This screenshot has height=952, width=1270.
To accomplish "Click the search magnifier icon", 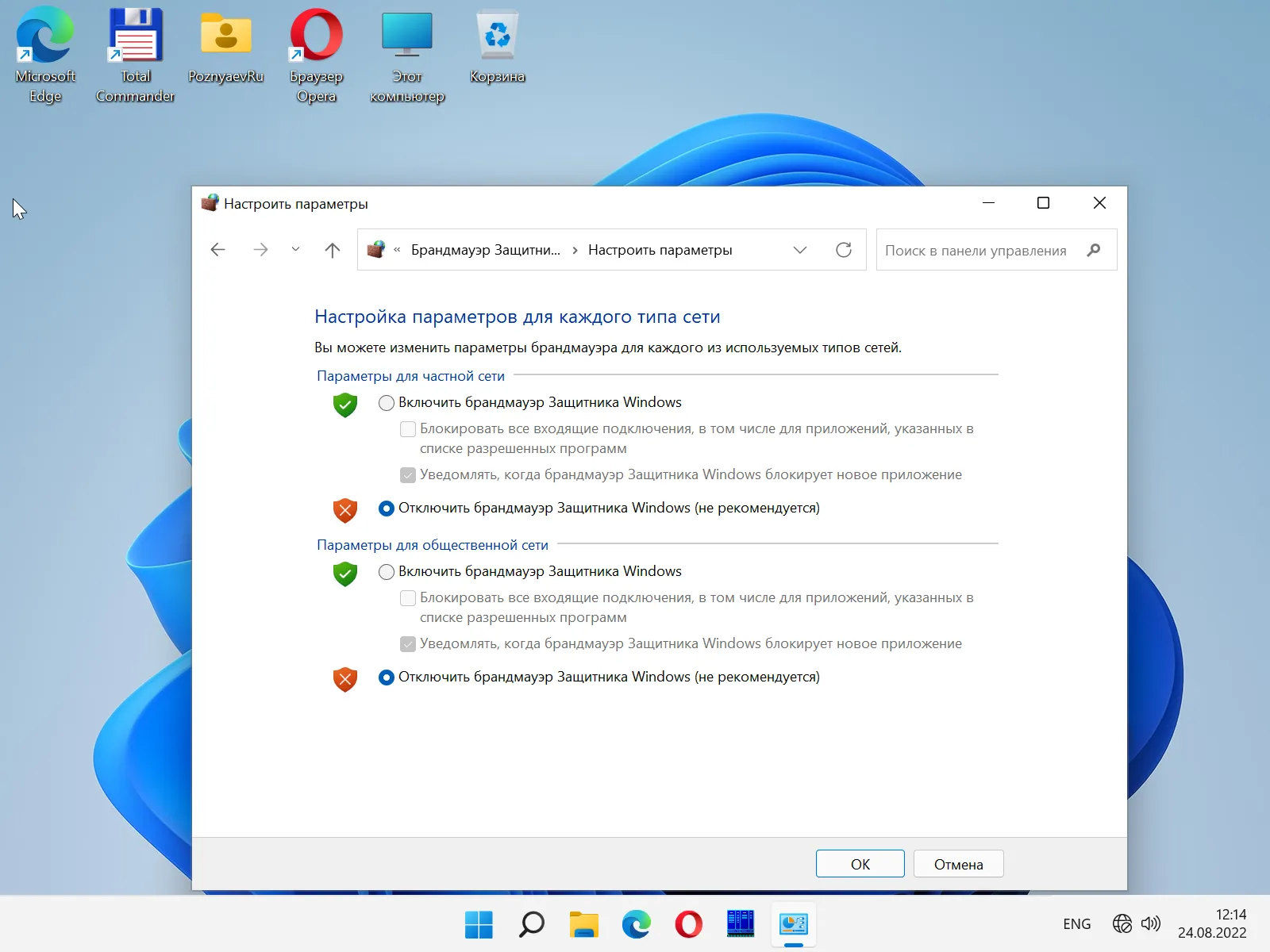I will click(x=1094, y=250).
